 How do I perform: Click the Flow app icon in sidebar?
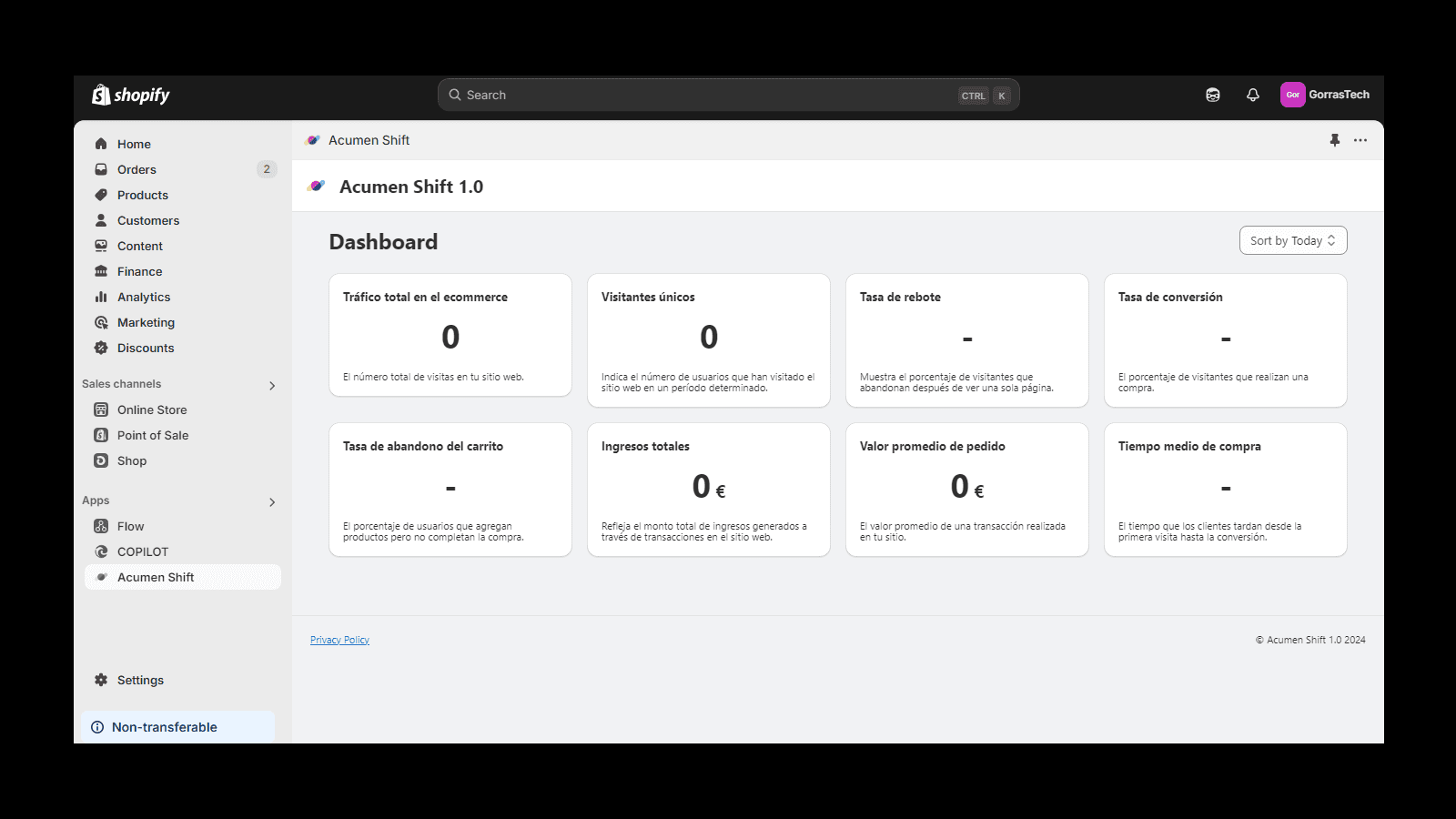click(101, 526)
